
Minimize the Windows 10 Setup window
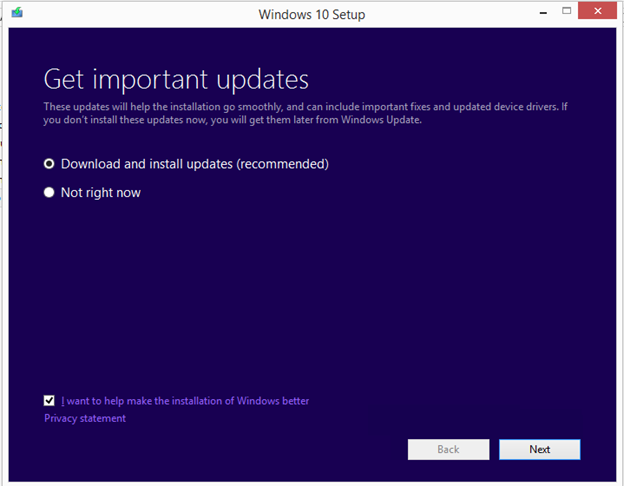click(543, 12)
